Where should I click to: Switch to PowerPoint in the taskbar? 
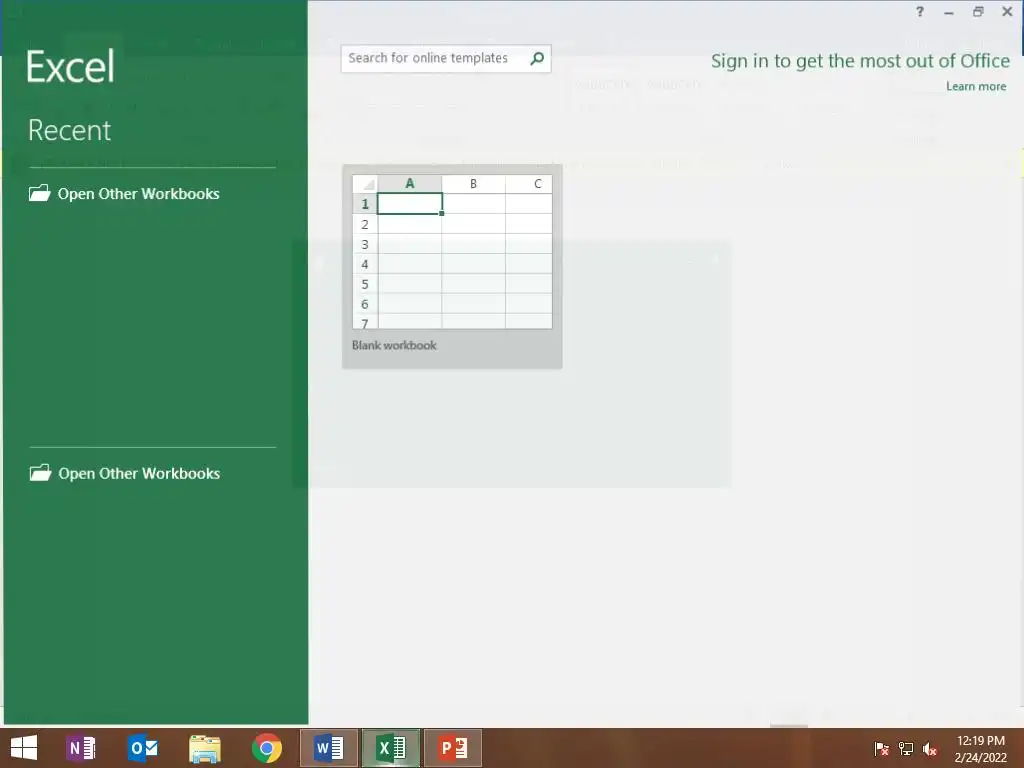click(x=453, y=748)
